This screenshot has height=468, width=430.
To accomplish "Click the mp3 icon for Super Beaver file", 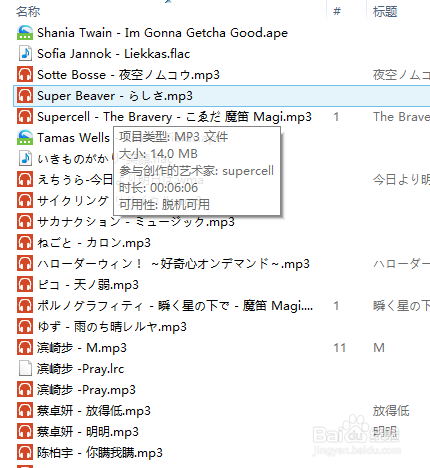I will tap(25, 96).
